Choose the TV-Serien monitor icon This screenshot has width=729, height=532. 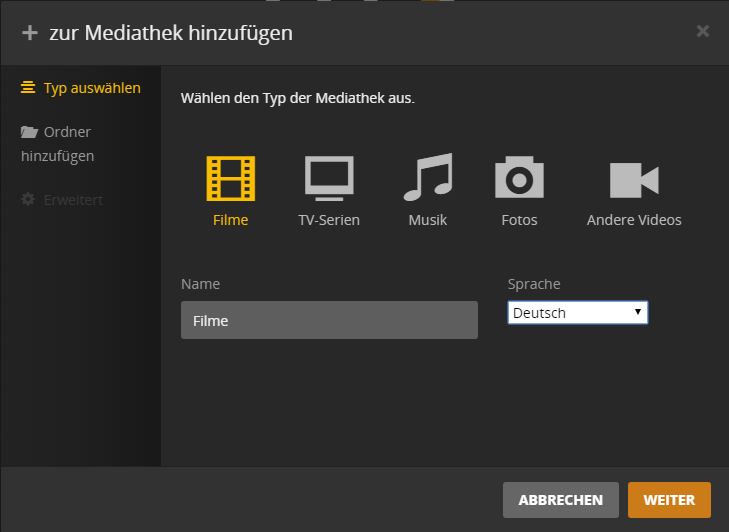(329, 179)
